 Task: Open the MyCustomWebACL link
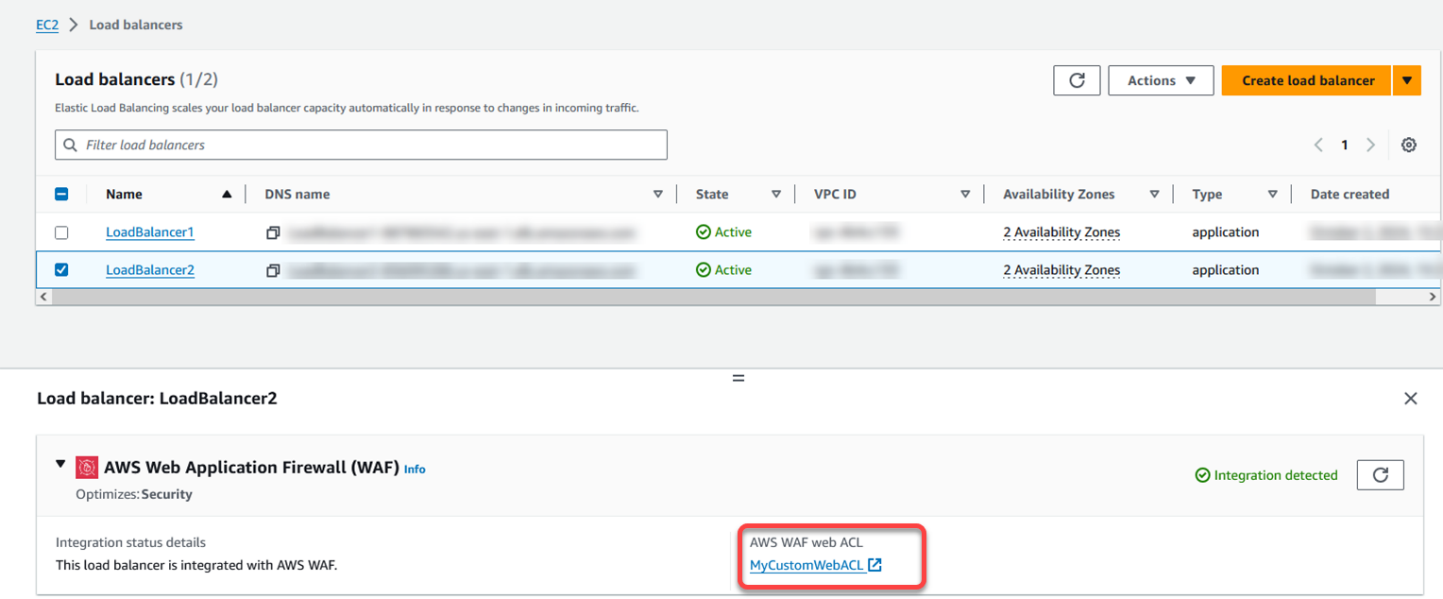[x=806, y=564]
